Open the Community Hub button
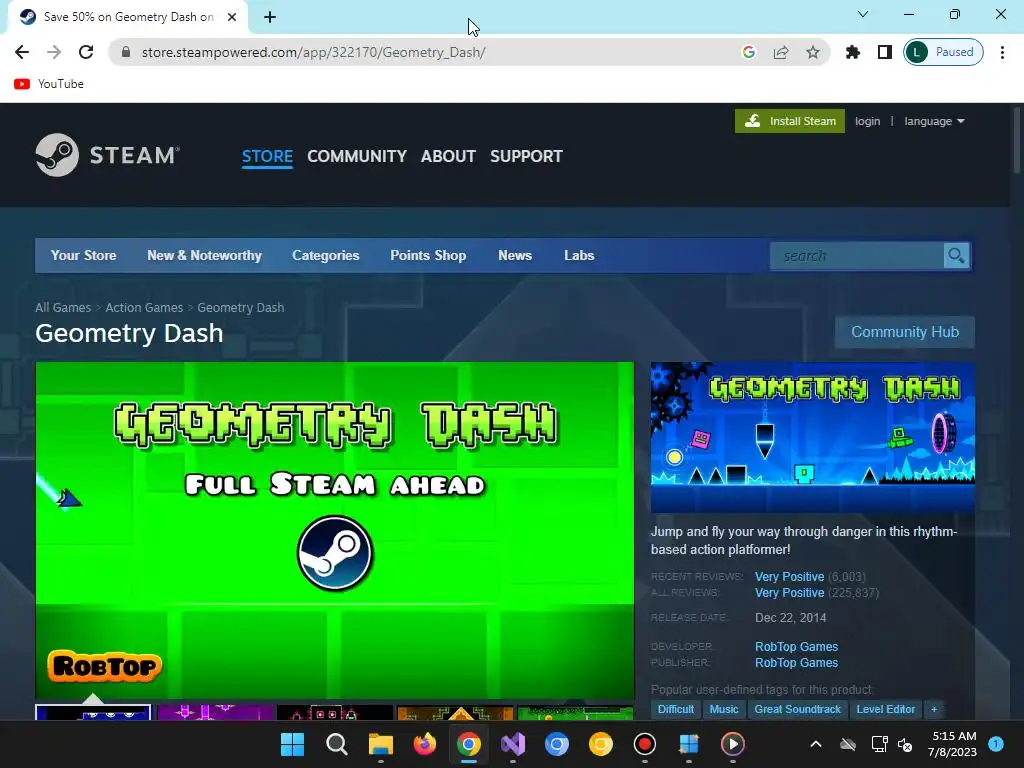 [904, 332]
